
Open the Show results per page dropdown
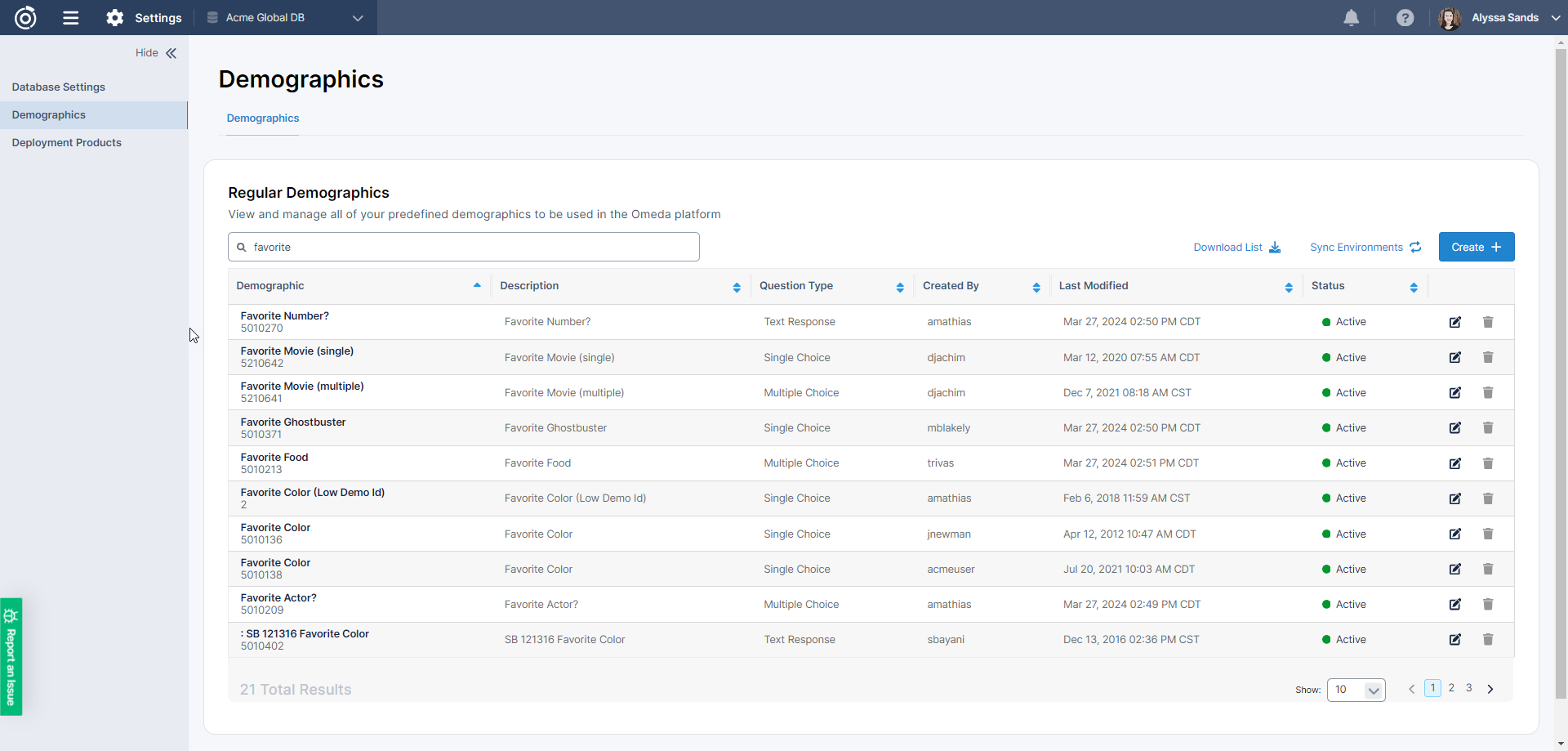(x=1356, y=690)
